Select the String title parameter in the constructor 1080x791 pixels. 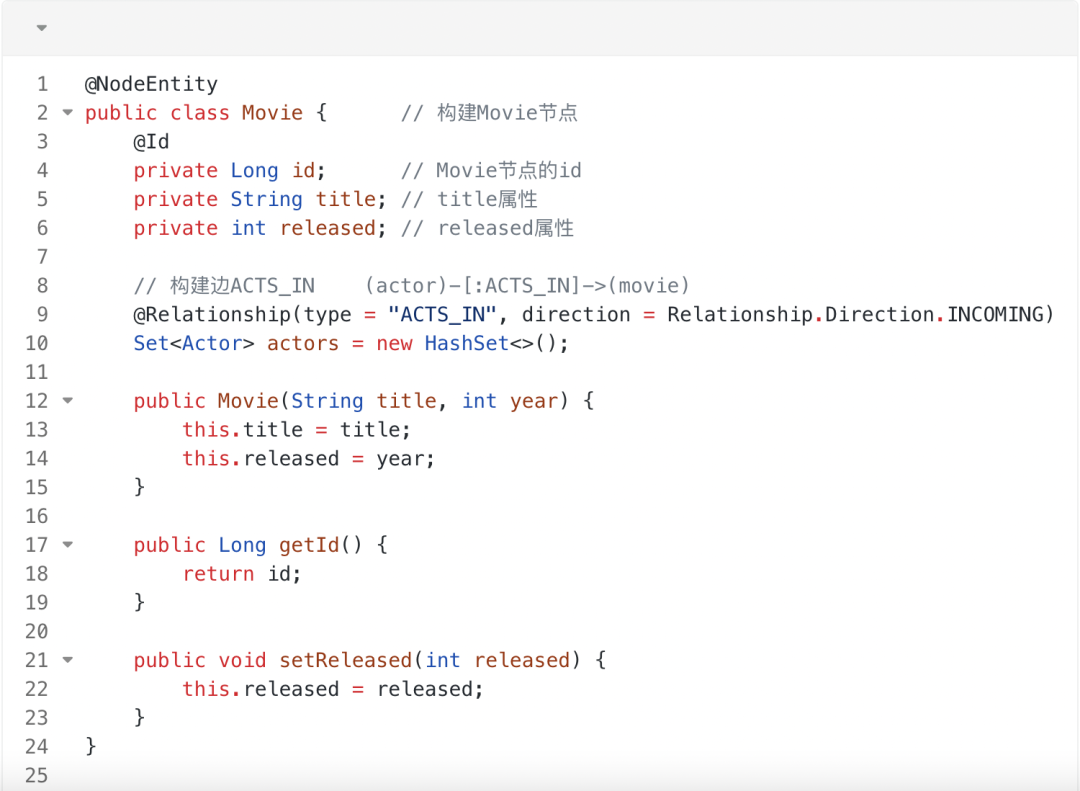(365, 400)
